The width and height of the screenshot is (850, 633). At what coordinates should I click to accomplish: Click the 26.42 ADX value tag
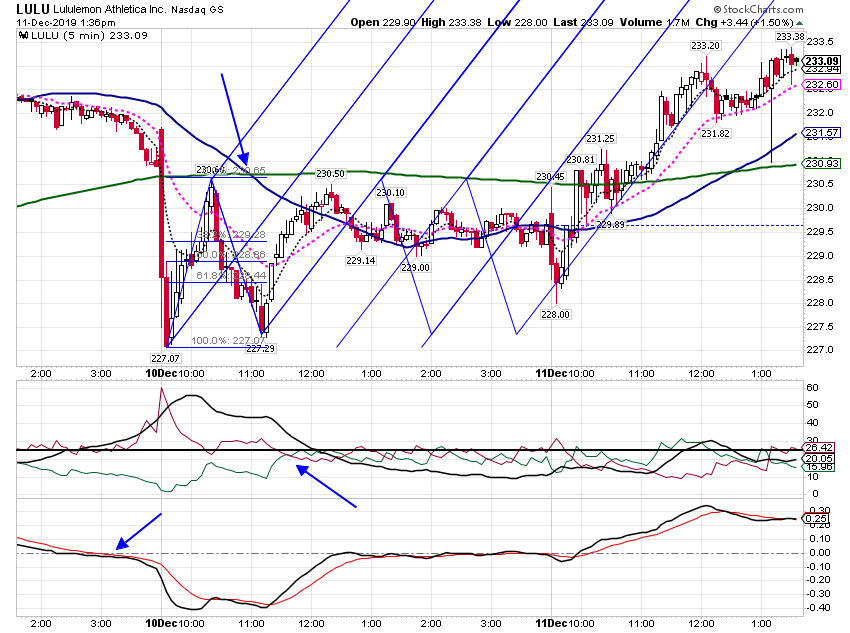(x=819, y=448)
